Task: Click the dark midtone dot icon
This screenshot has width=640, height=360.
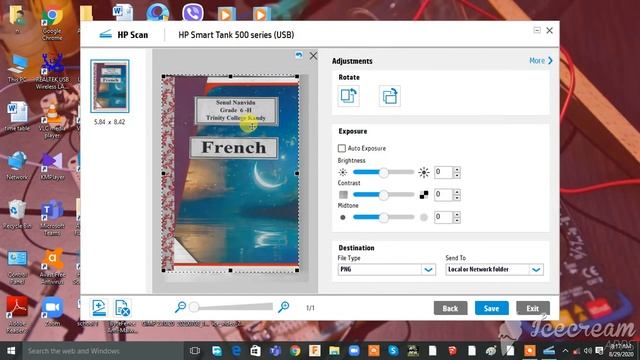Action: click(x=343, y=217)
